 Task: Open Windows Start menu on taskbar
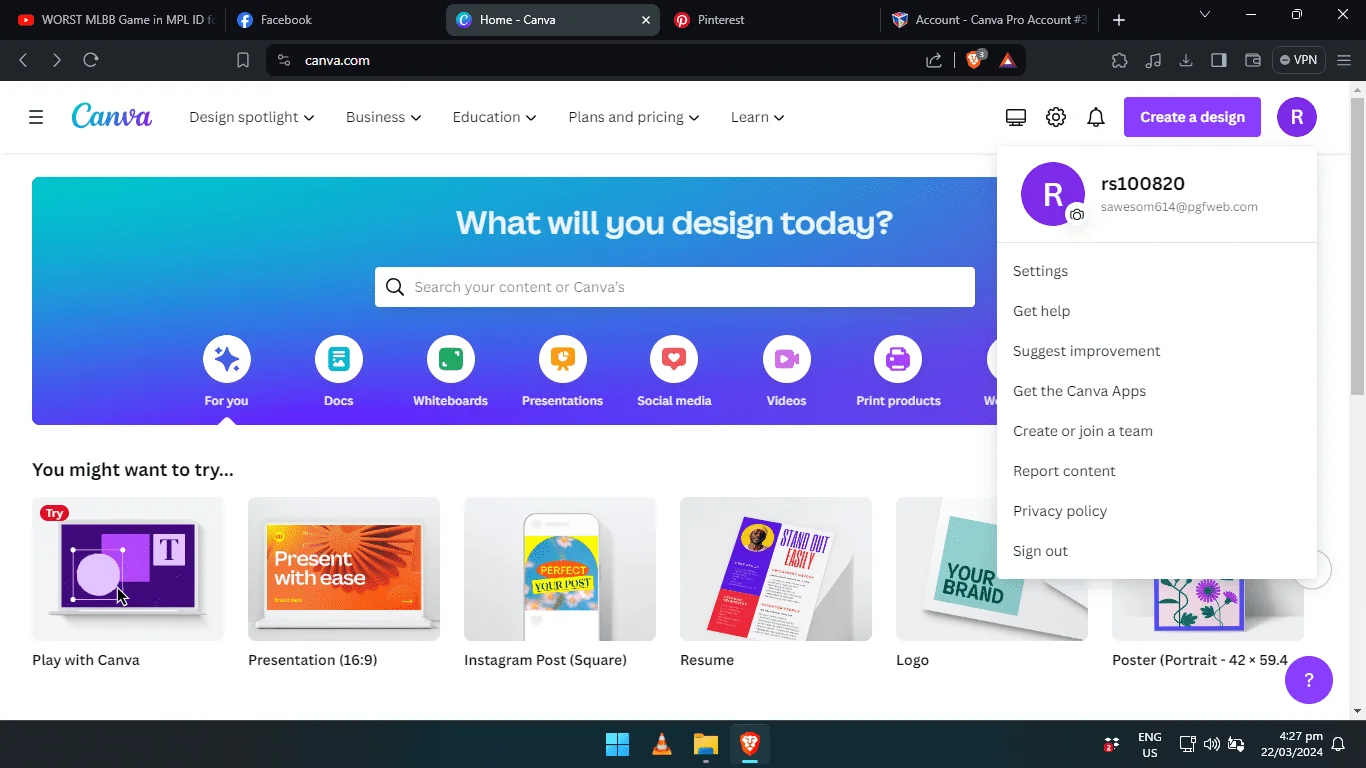click(x=617, y=744)
